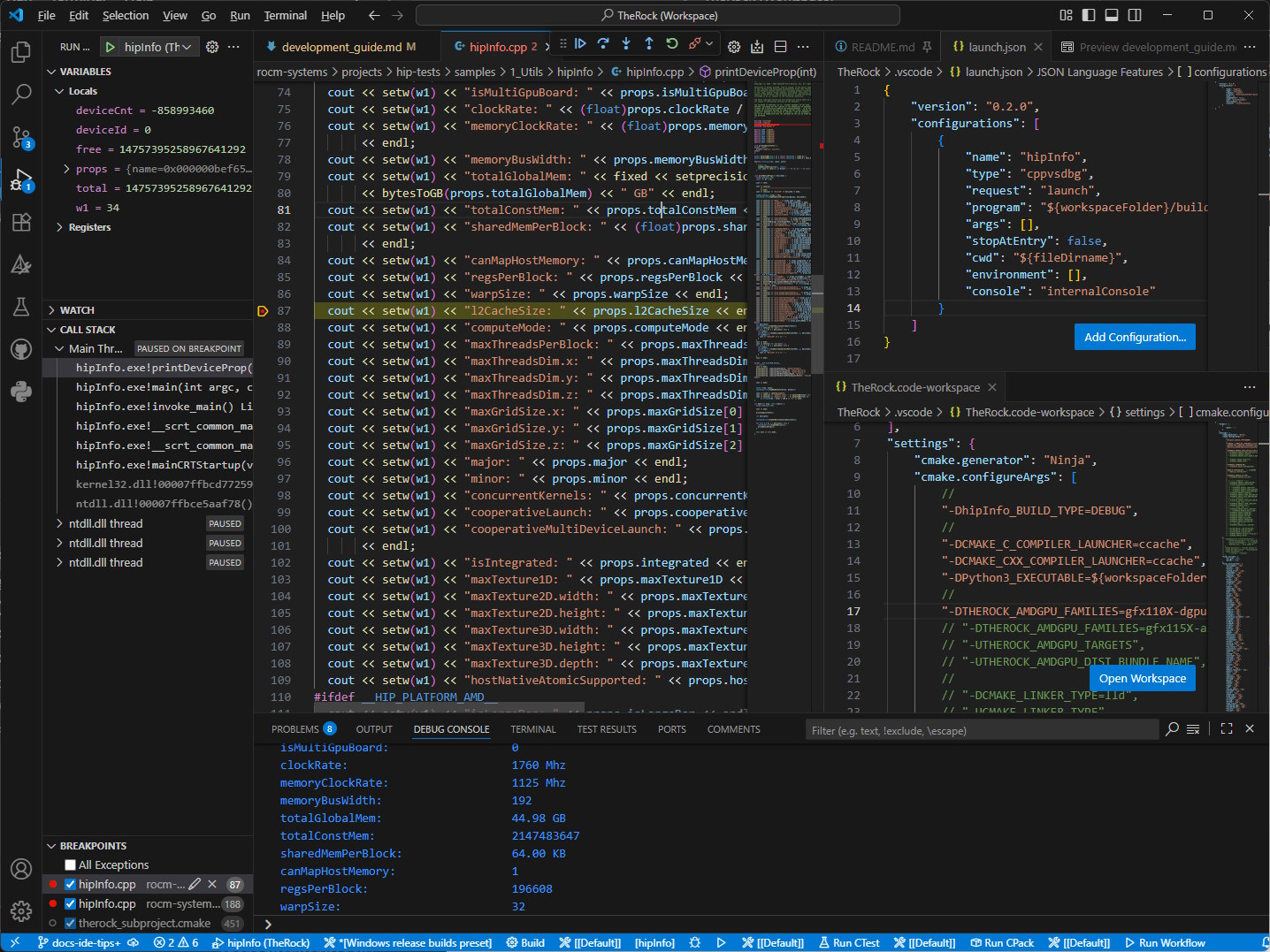The height and width of the screenshot is (952, 1270).
Task: Uncheck hipInfo.cpp breakpoint at line 87
Action: pyautogui.click(x=71, y=885)
